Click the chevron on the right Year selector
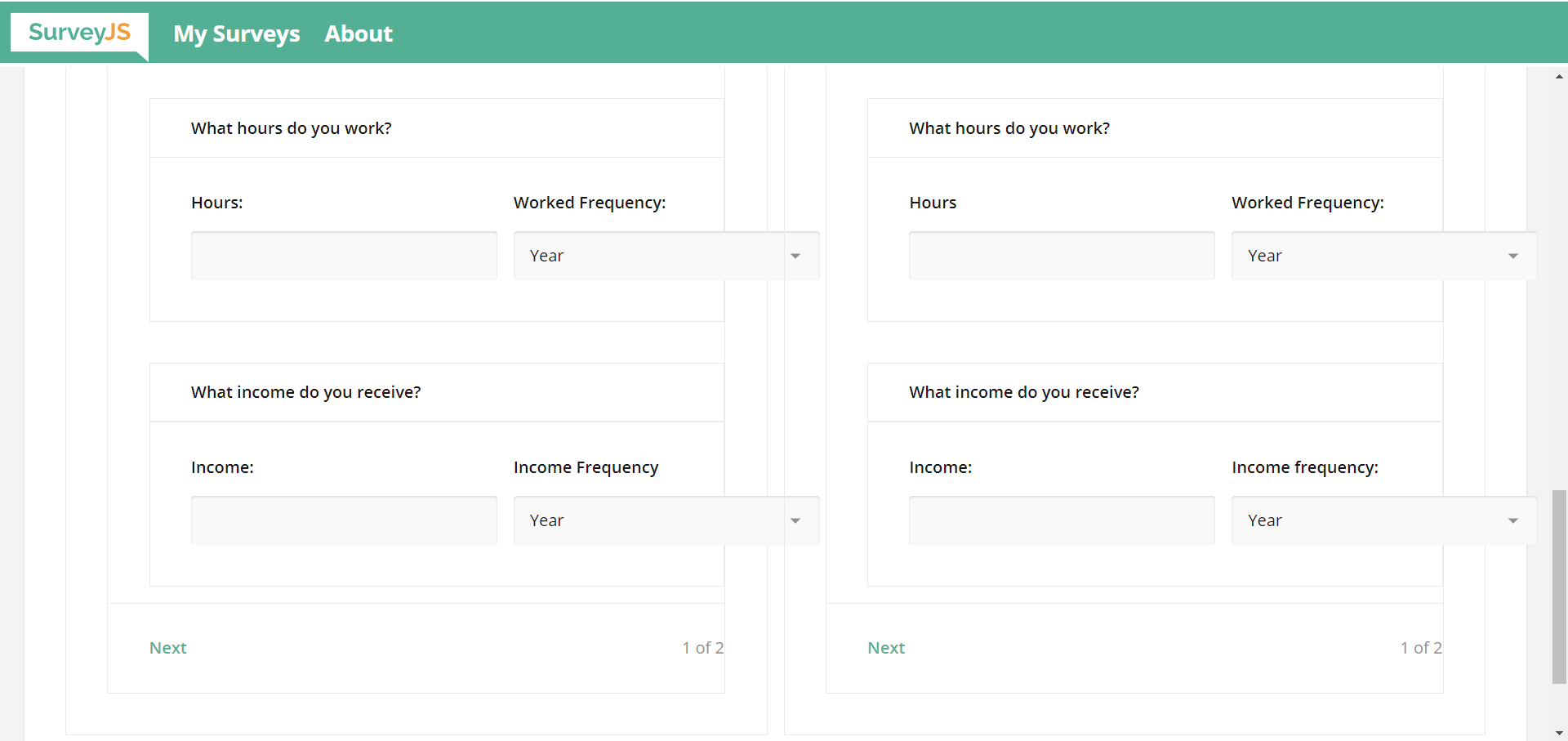This screenshot has height=741, width=1568. 1514,256
